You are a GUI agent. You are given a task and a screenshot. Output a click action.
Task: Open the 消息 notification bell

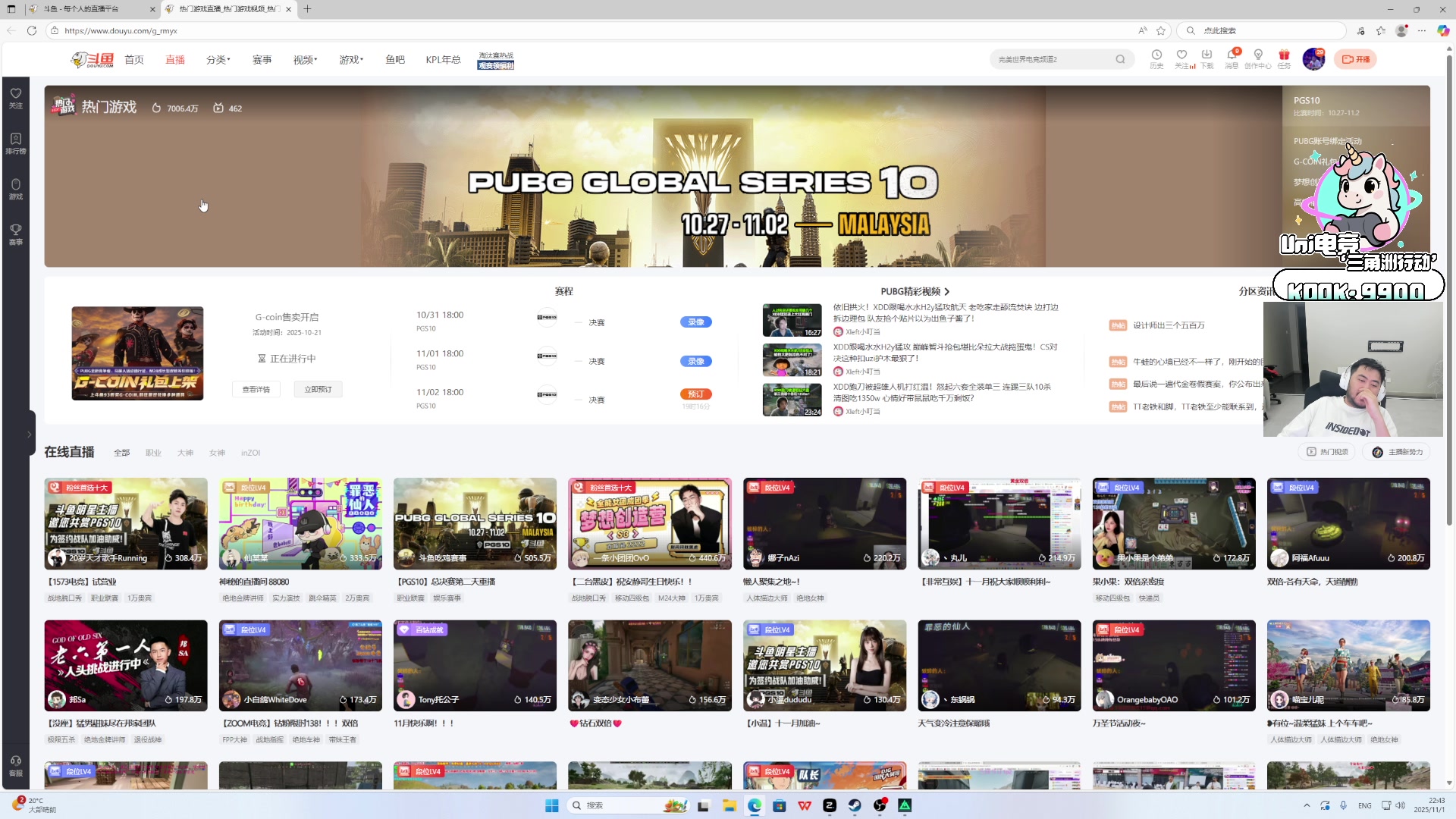[x=1232, y=55]
